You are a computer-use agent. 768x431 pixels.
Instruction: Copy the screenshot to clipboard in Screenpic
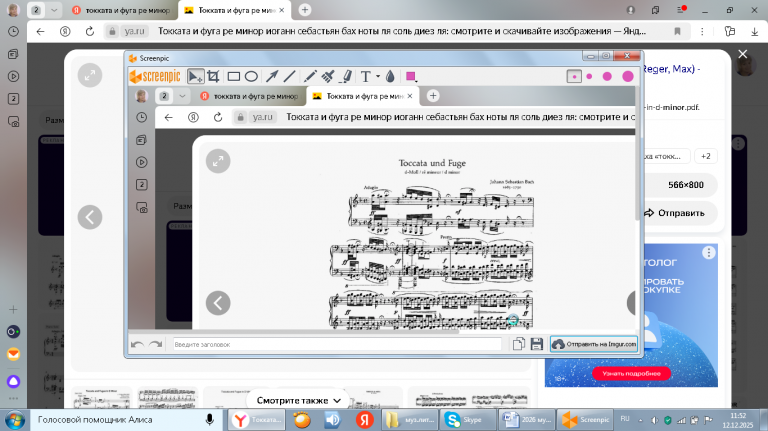(519, 344)
